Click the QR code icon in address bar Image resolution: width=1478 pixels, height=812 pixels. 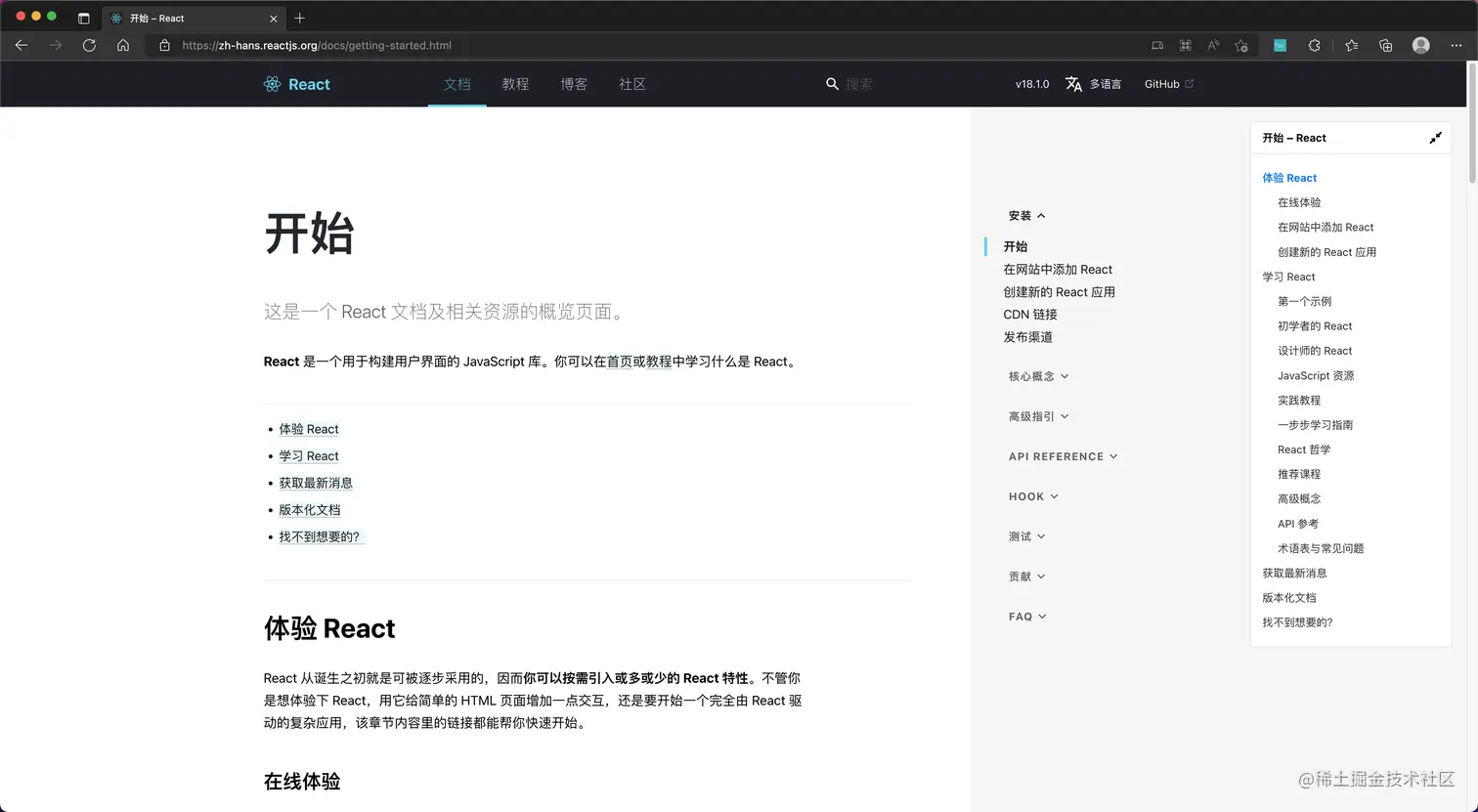(x=1186, y=45)
